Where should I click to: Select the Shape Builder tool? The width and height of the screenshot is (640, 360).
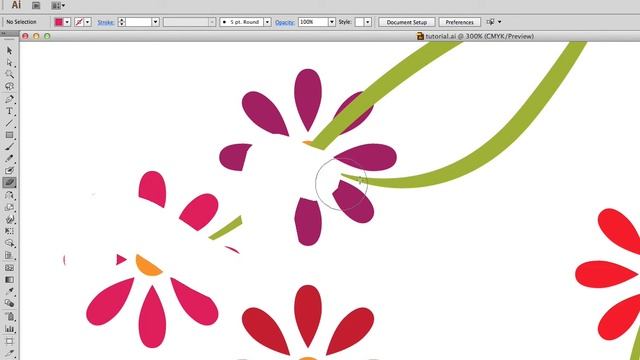click(9, 243)
